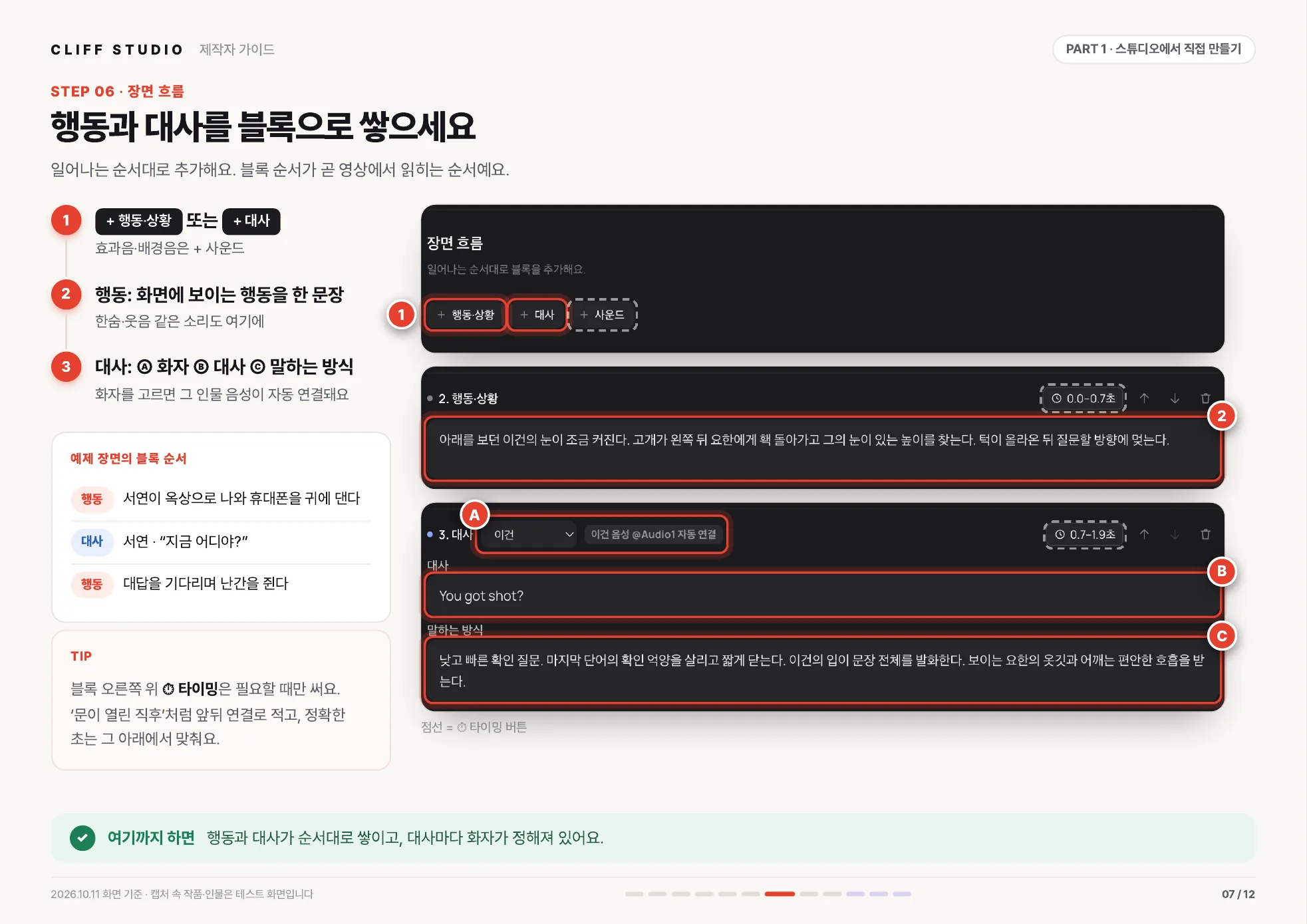This screenshot has width=1307, height=924.
Task: Click the + 대사 chip in step 1
Action: click(251, 221)
